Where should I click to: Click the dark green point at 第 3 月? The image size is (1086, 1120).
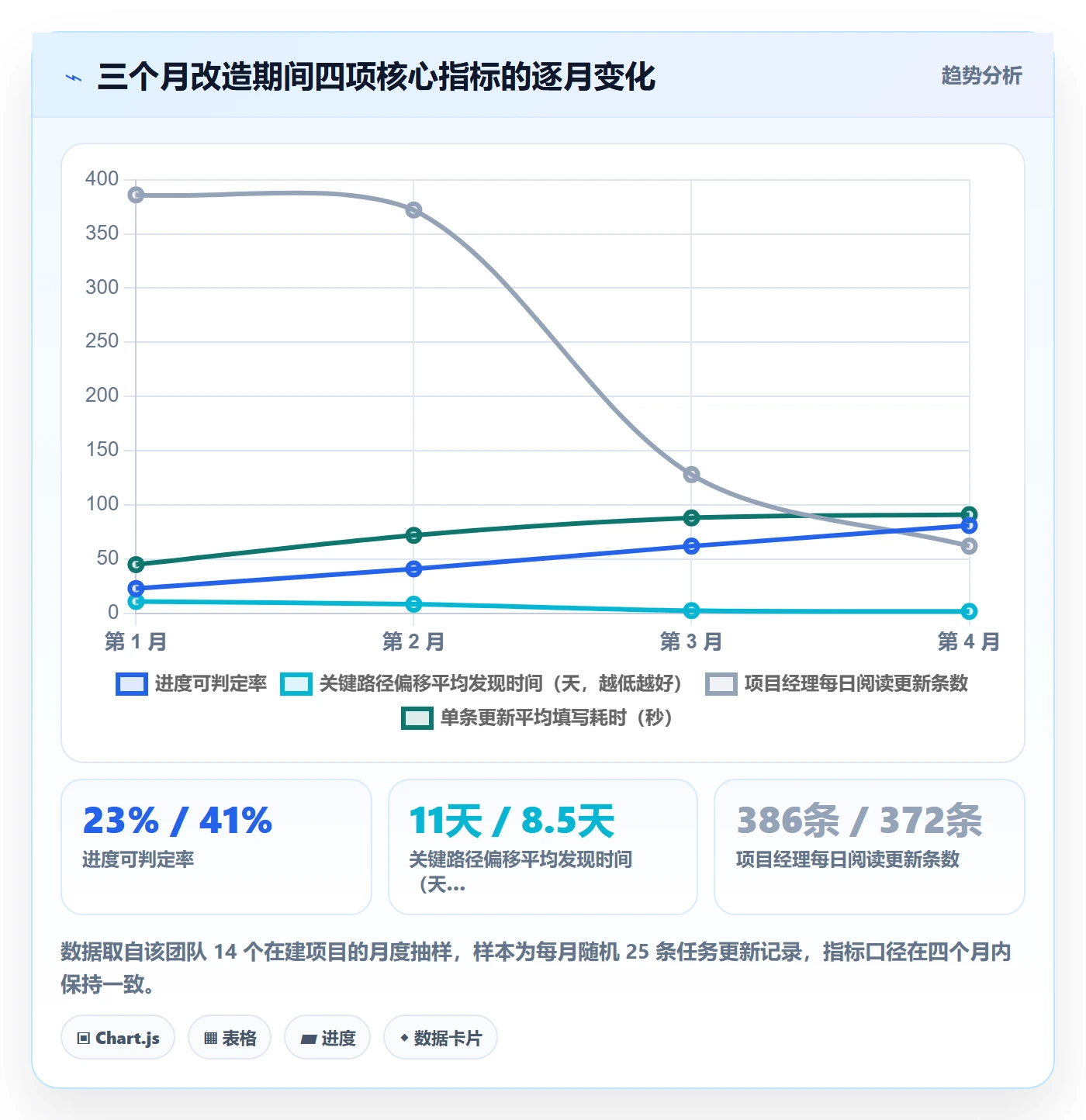coord(691,518)
